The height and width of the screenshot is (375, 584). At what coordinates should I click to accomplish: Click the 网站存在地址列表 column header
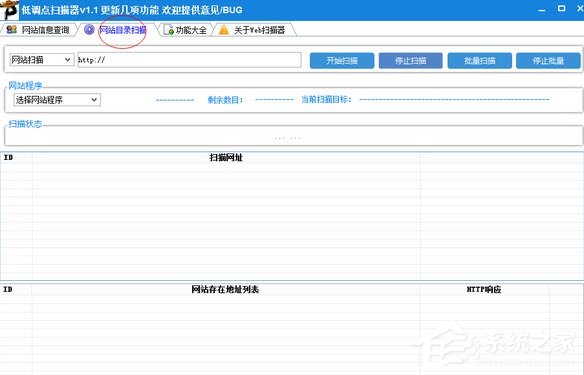click(x=225, y=289)
